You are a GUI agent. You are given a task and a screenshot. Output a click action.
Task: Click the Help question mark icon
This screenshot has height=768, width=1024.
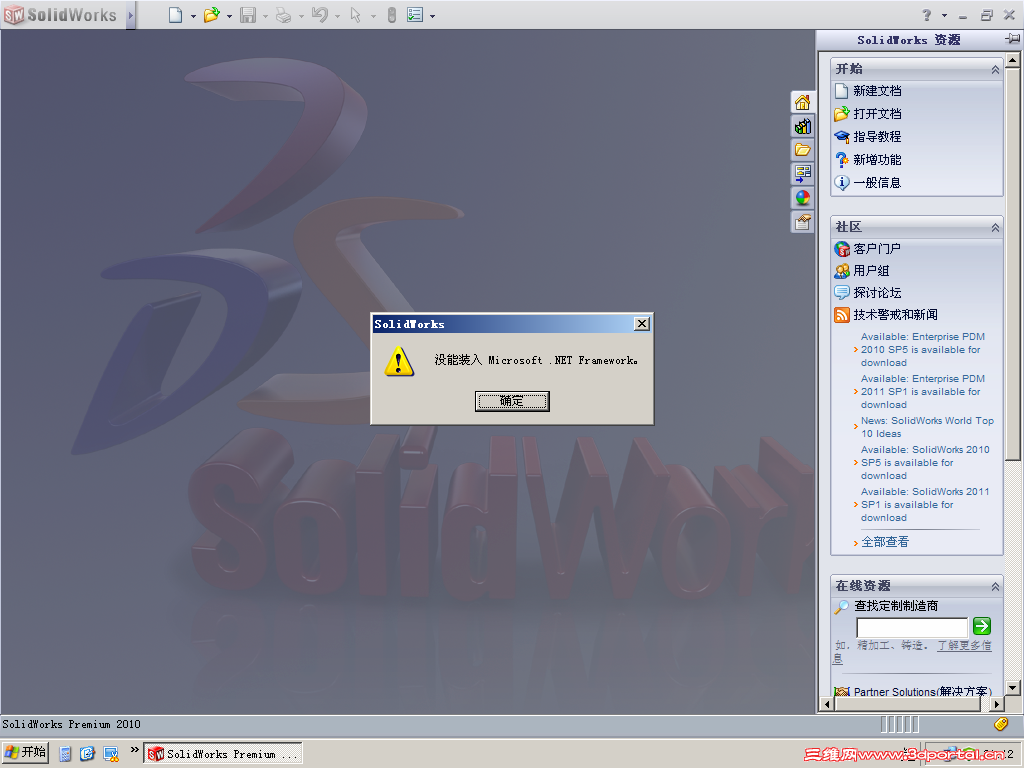(927, 15)
